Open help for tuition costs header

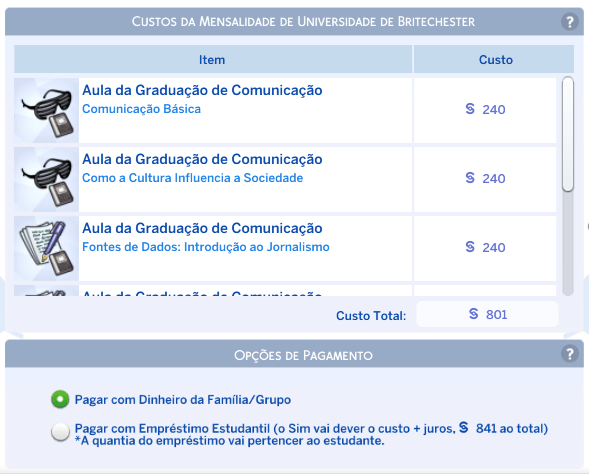569,22
